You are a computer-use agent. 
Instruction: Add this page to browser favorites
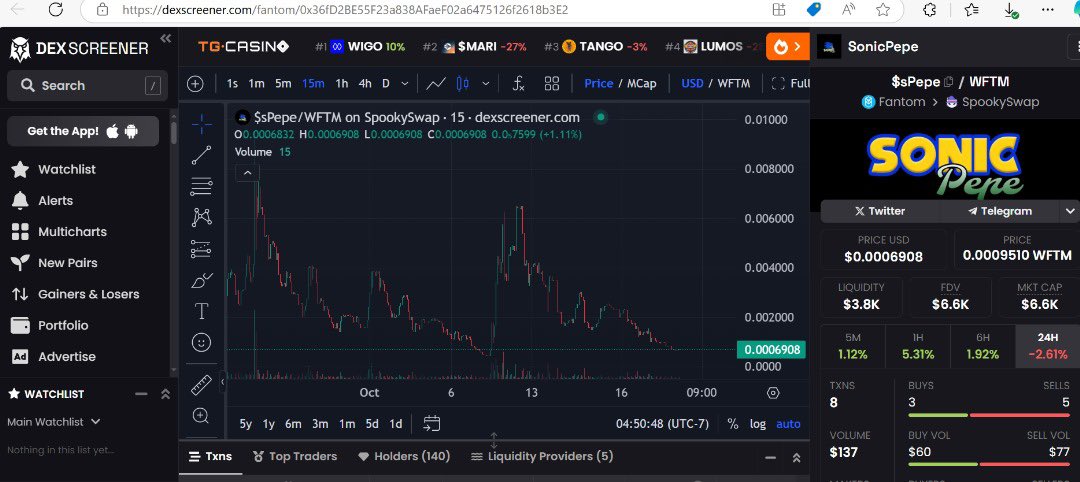coord(883,10)
